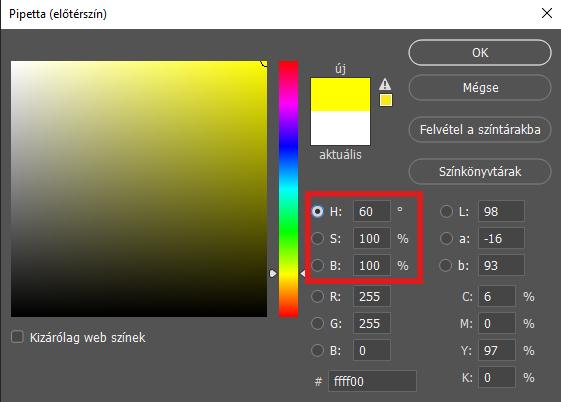Click inside the yellow color field
561x402 pixels.
click(x=139, y=189)
